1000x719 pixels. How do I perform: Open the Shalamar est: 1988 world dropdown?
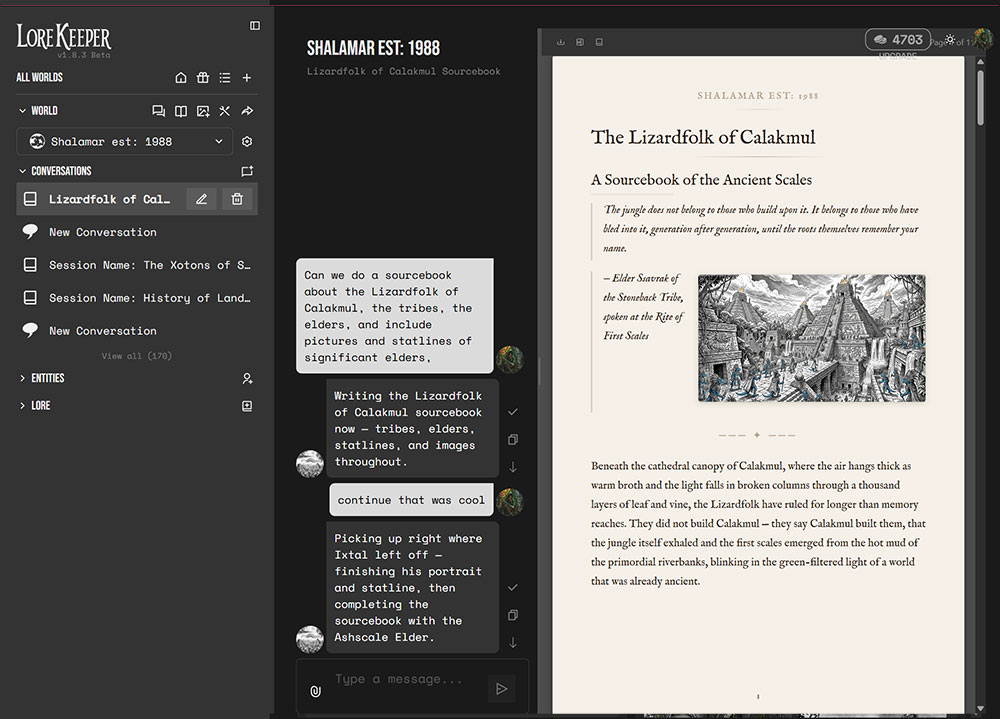point(122,141)
